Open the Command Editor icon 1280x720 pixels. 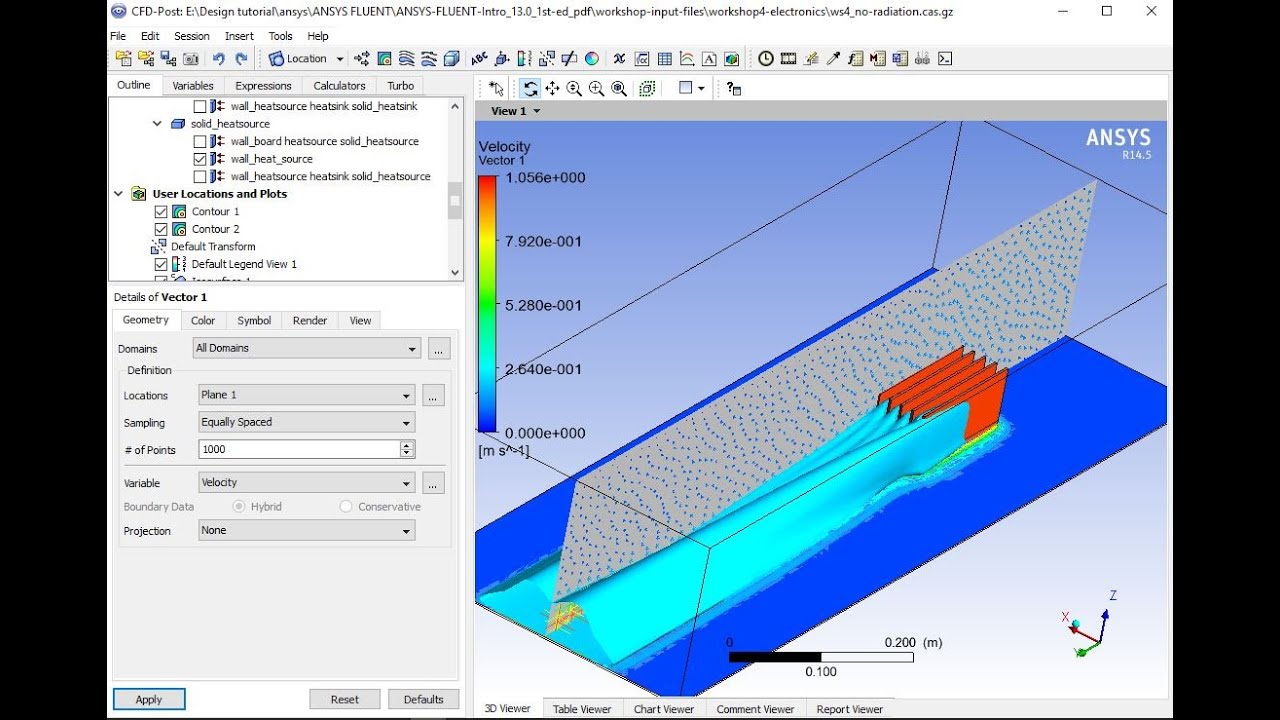point(944,59)
